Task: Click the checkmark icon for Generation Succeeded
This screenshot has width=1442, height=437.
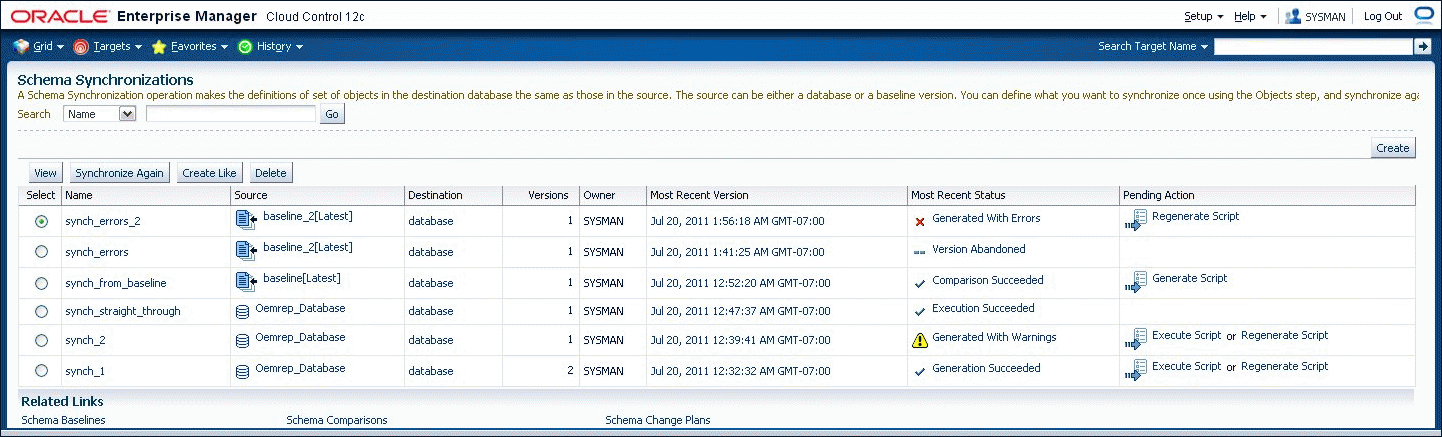Action: 920,372
